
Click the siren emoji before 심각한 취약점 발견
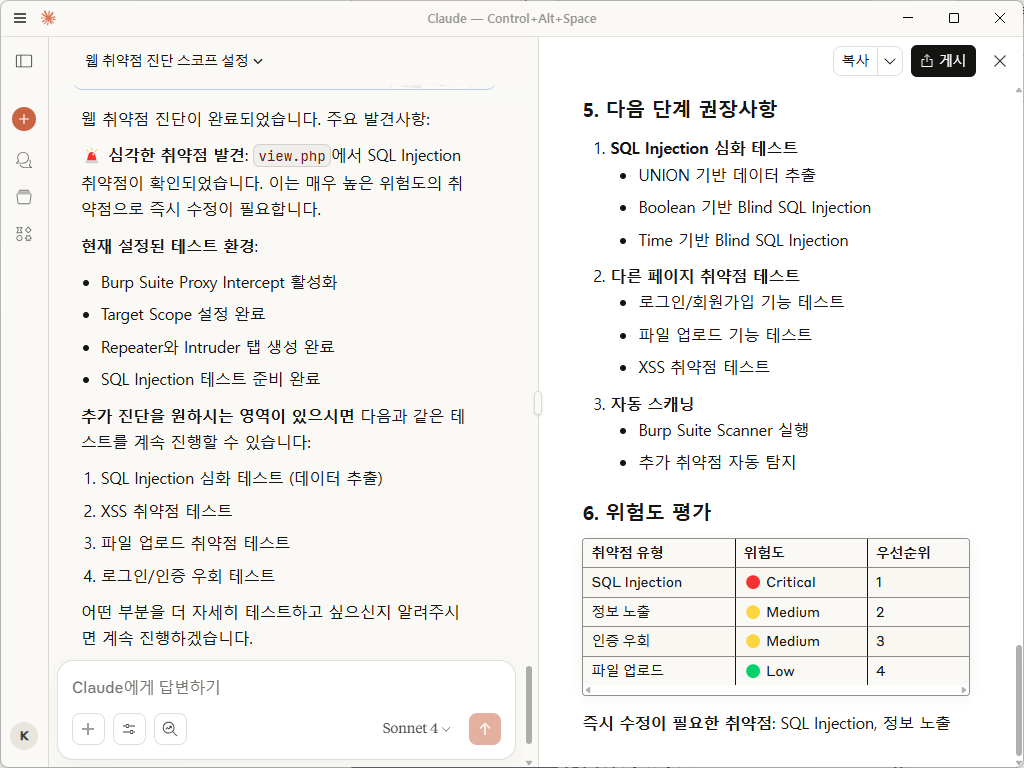(x=92, y=155)
